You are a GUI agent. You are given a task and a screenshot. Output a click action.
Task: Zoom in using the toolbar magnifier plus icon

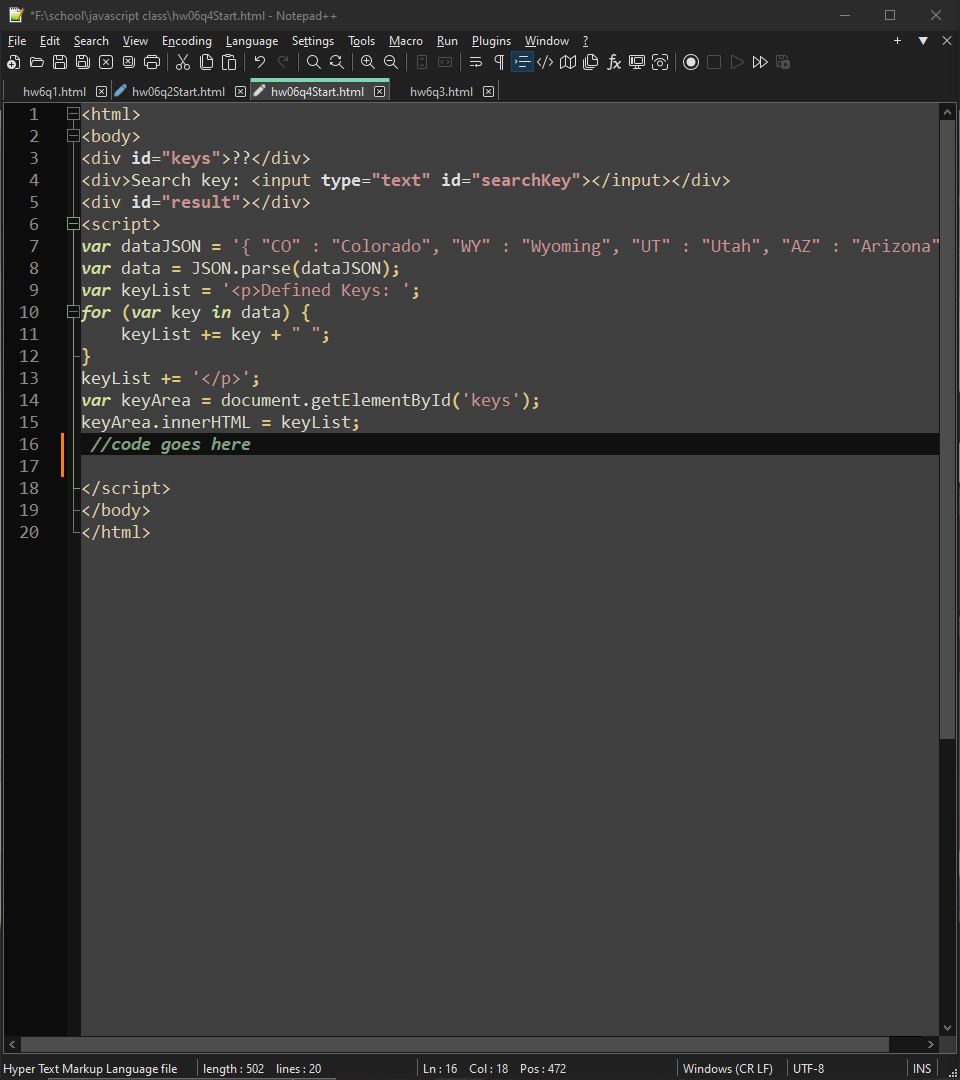click(x=368, y=62)
